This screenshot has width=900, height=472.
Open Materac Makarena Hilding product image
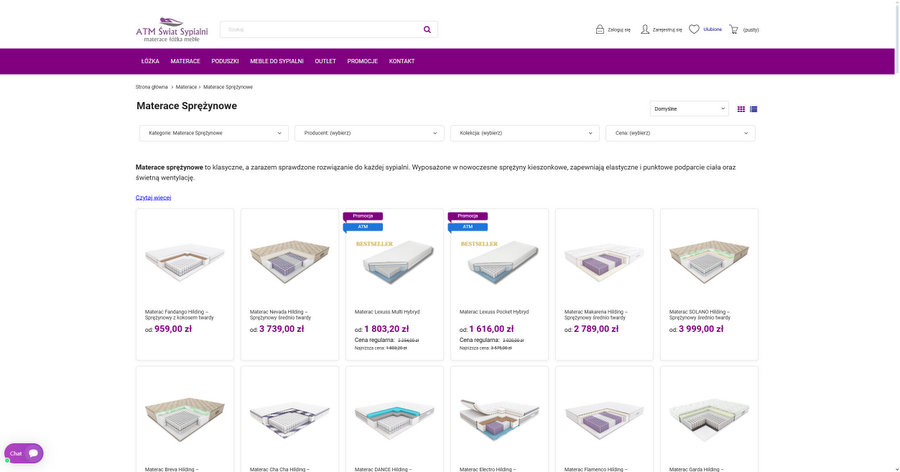pyautogui.click(x=604, y=261)
